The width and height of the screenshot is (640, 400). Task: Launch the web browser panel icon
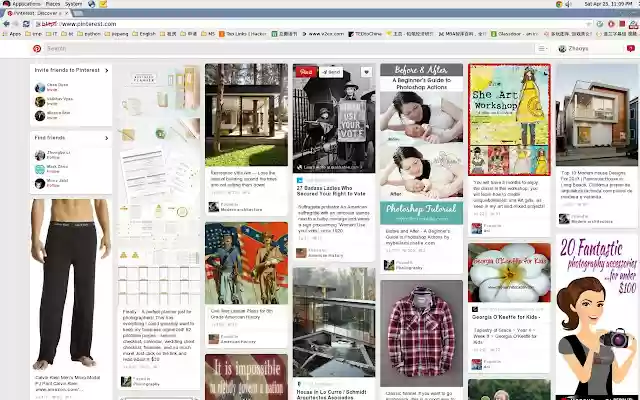[x=92, y=4]
